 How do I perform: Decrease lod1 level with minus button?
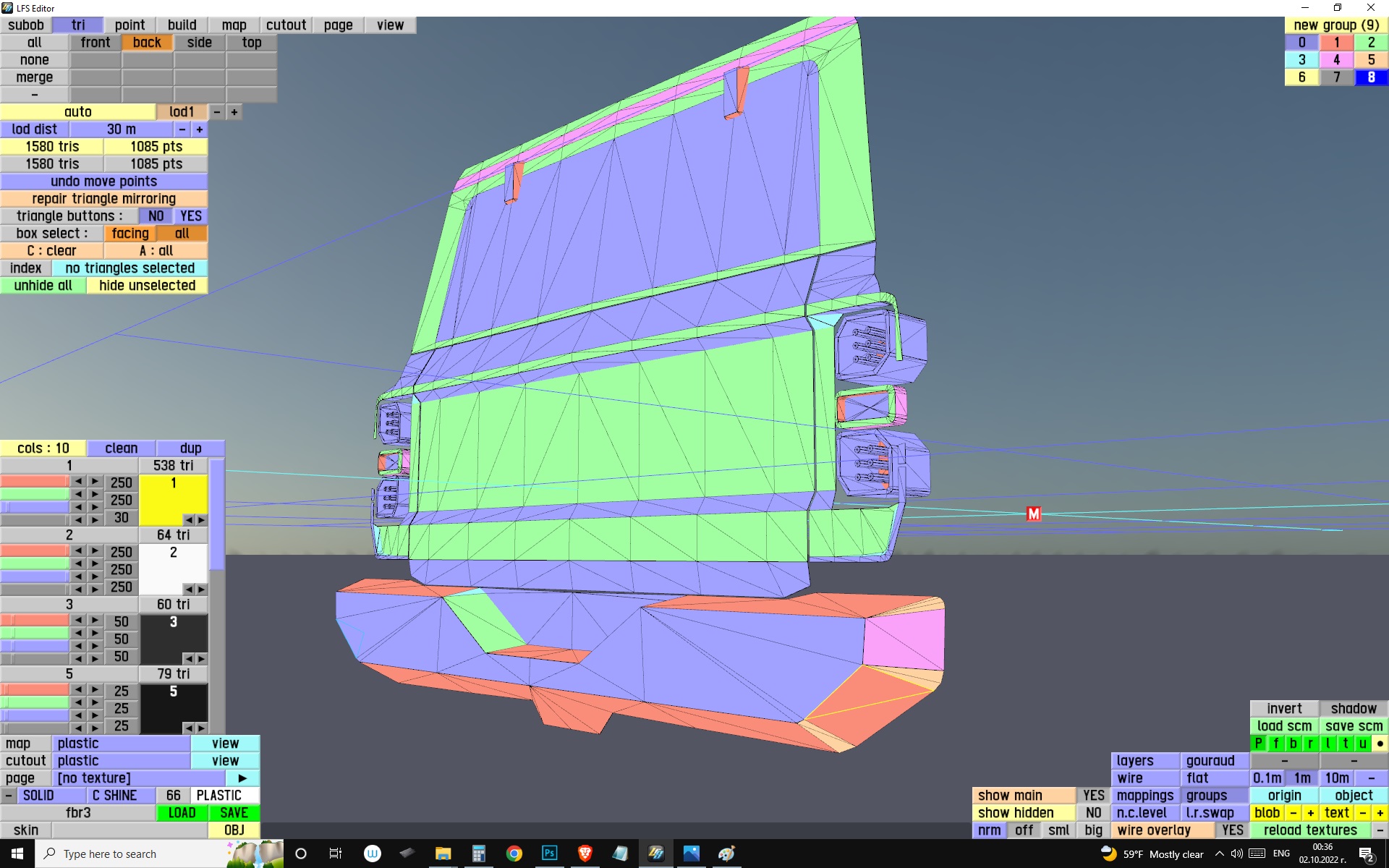(216, 112)
